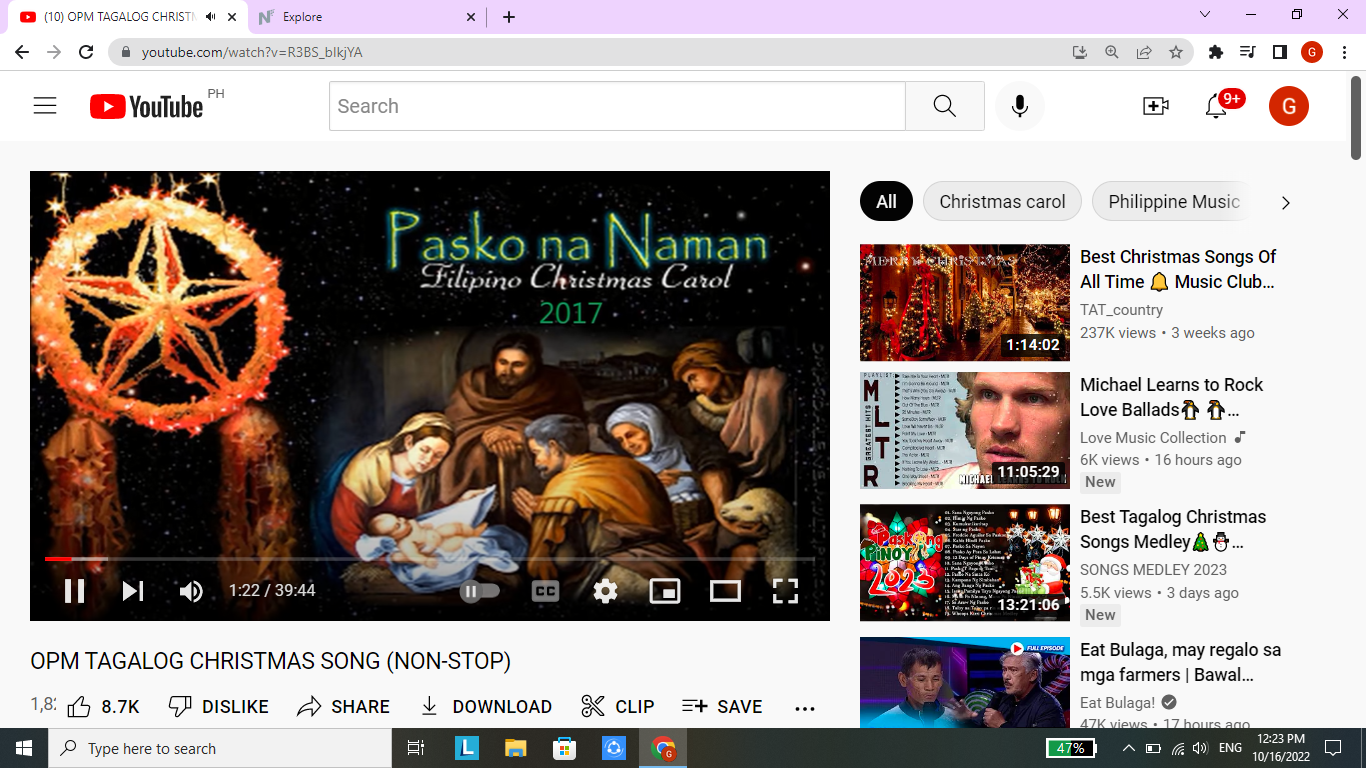1366x768 pixels.
Task: Open Chrome profile G avatar
Action: [x=1312, y=52]
